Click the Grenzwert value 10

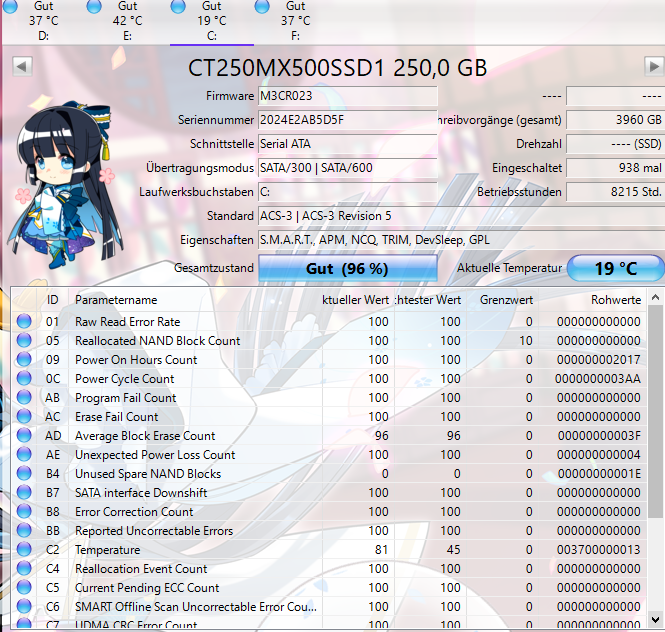(x=526, y=341)
